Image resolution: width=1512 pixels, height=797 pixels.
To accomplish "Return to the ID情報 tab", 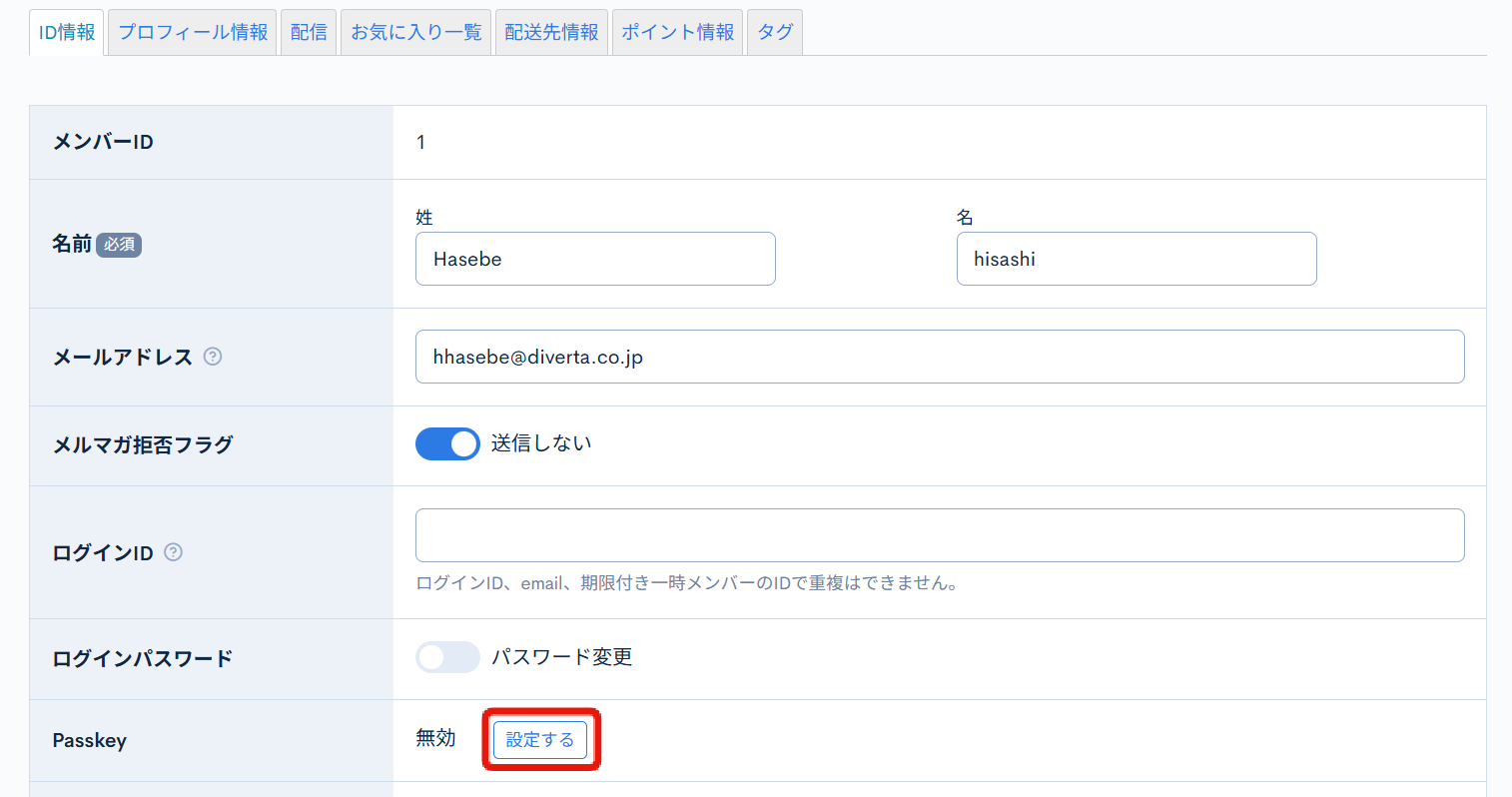I will tap(66, 31).
